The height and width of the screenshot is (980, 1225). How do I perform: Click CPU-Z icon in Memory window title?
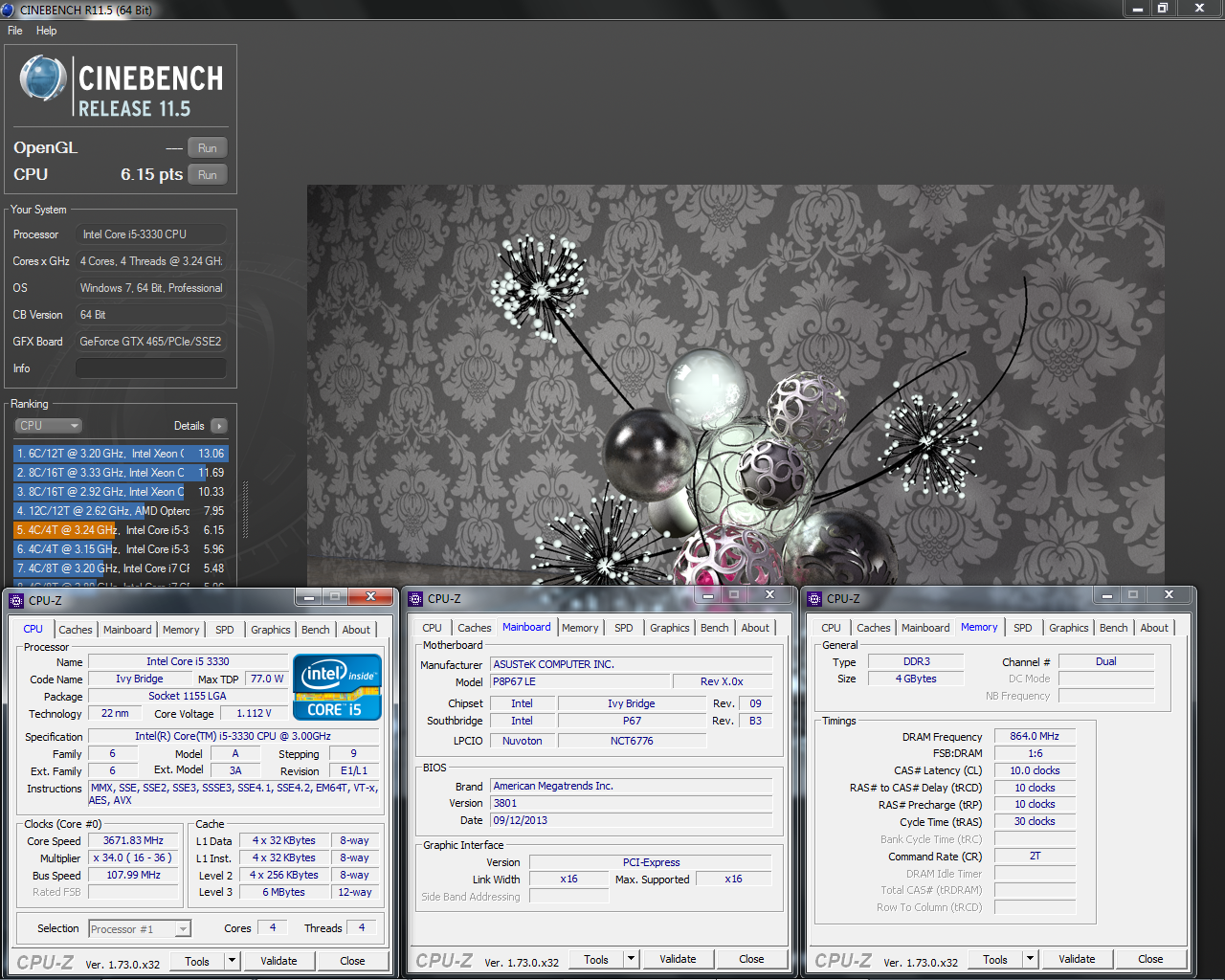pos(814,599)
